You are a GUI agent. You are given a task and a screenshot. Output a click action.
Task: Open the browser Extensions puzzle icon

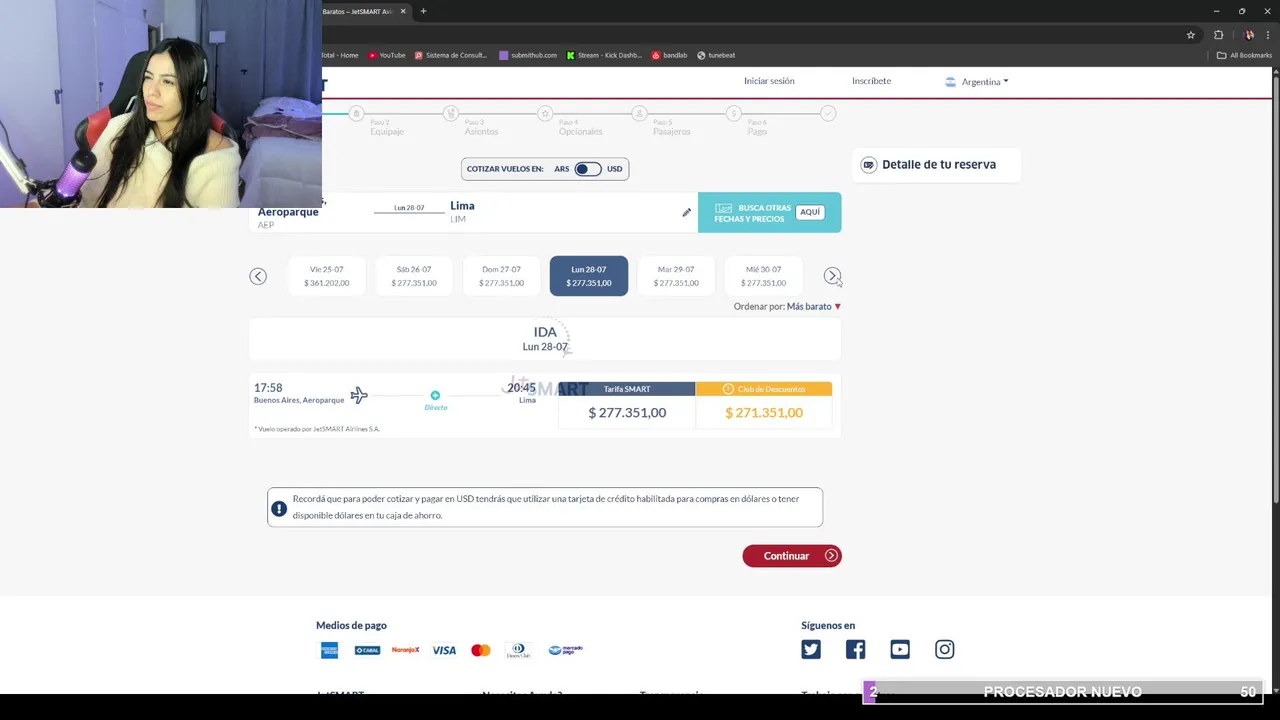[1218, 35]
